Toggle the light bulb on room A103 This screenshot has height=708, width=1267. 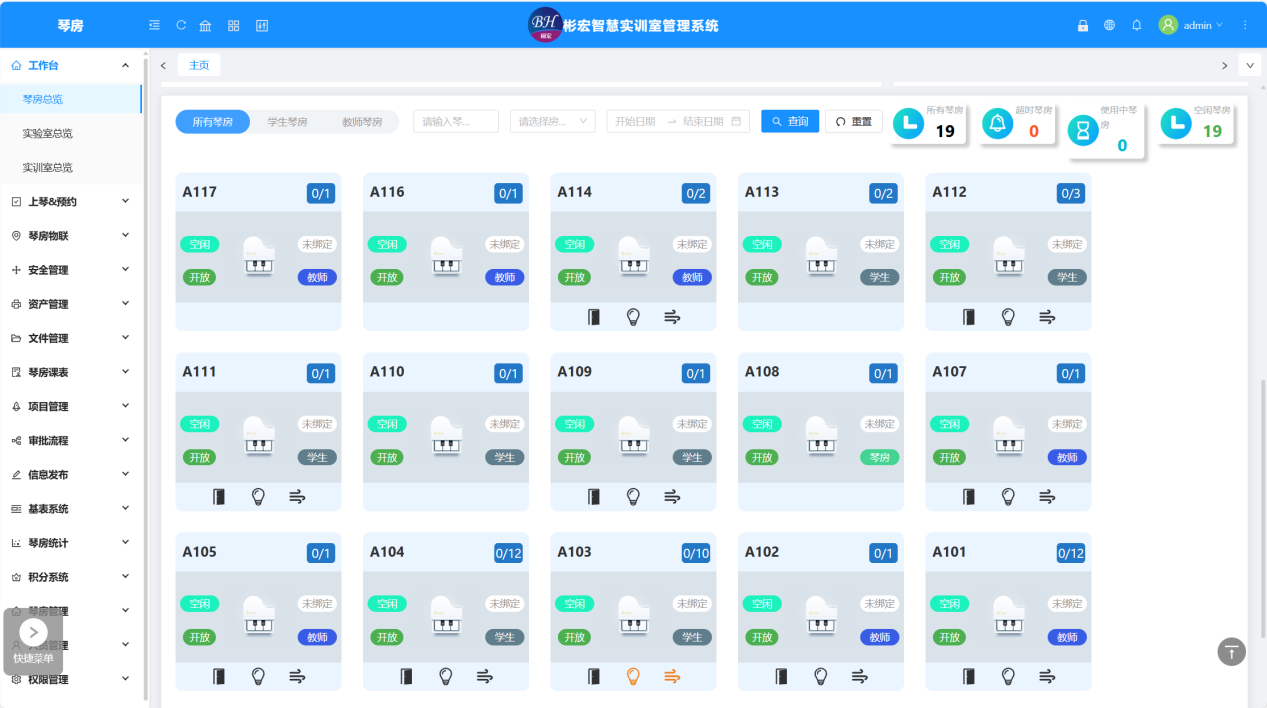click(x=632, y=676)
